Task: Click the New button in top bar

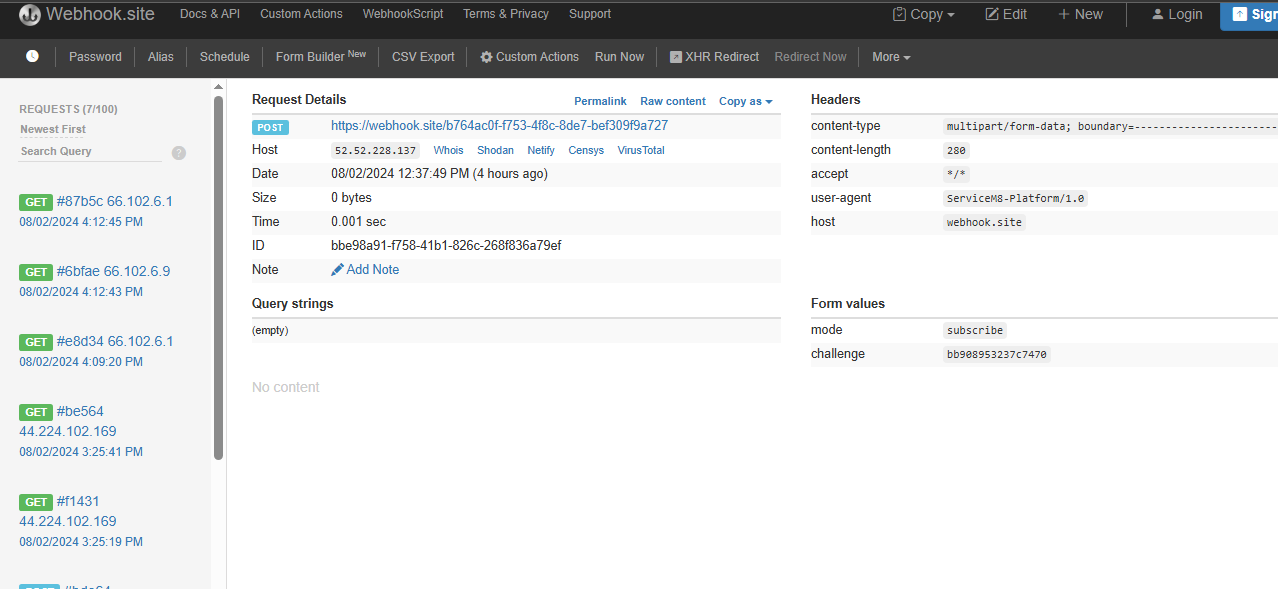Action: (x=1081, y=14)
